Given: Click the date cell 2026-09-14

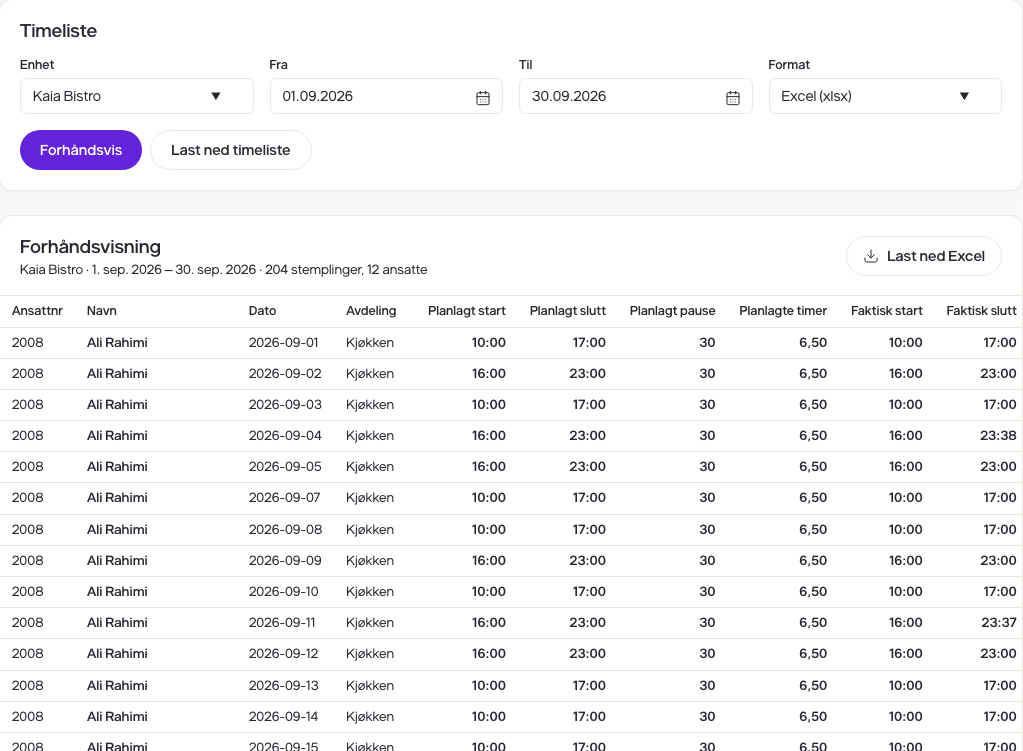Looking at the screenshot, I should pos(283,716).
